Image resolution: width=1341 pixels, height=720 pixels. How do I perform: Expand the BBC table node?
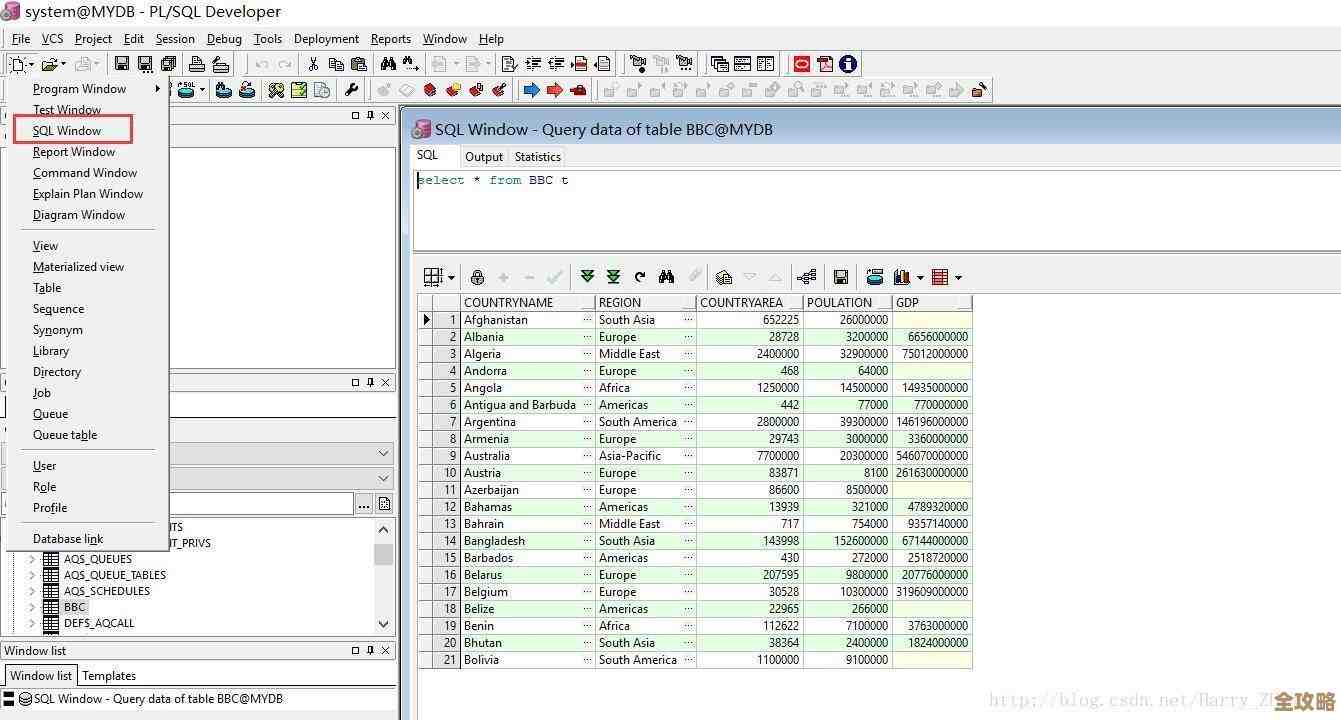31,606
